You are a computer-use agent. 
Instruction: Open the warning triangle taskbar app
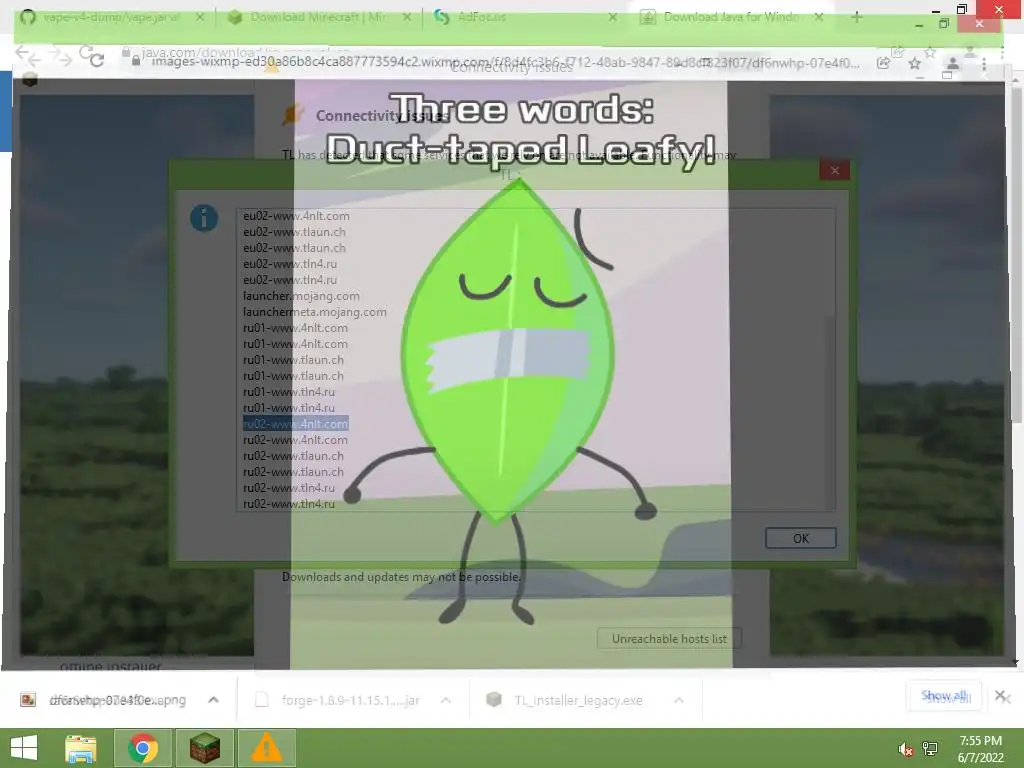(x=266, y=748)
